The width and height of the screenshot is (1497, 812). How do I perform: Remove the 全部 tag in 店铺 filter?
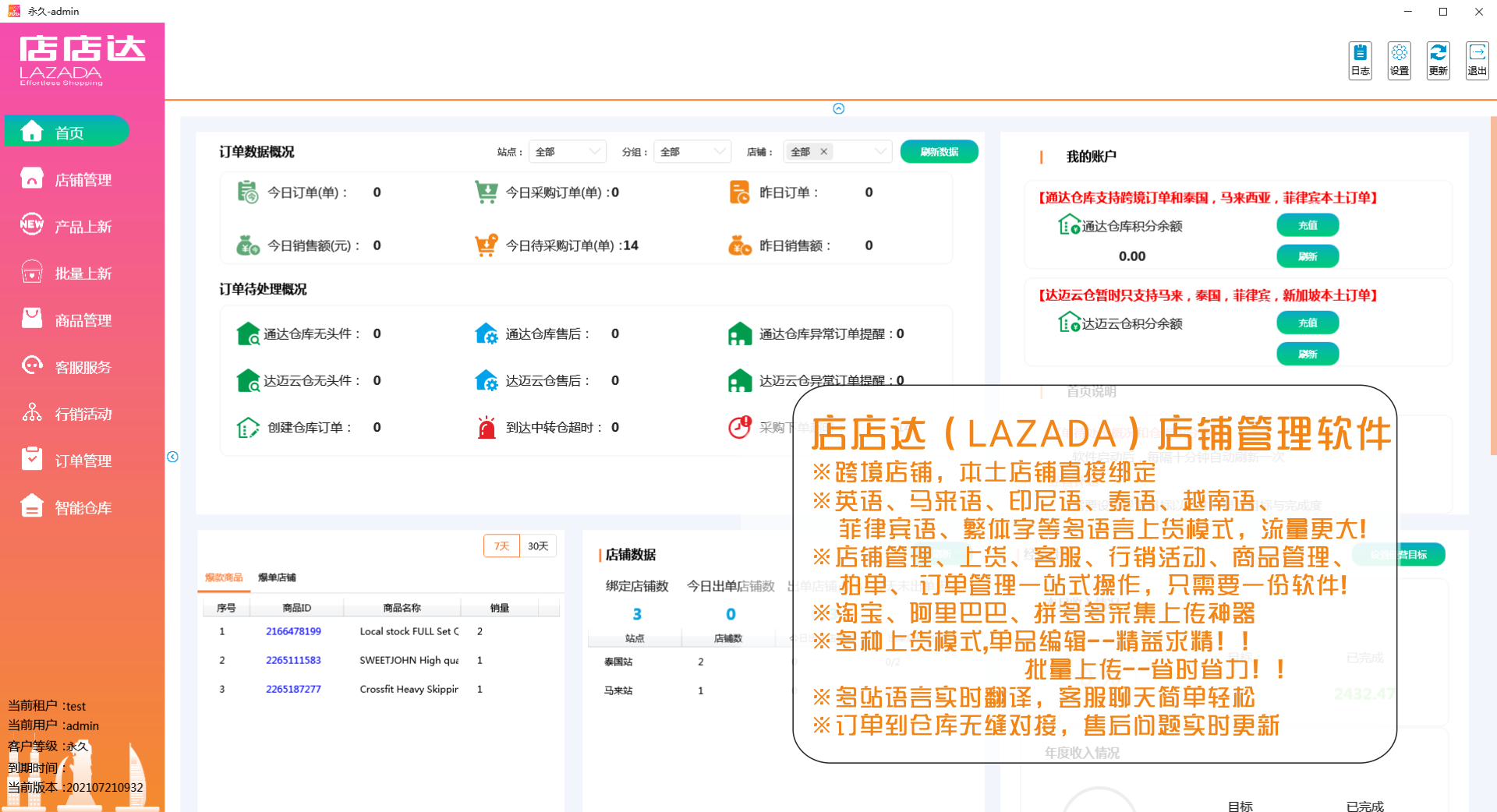tap(823, 151)
